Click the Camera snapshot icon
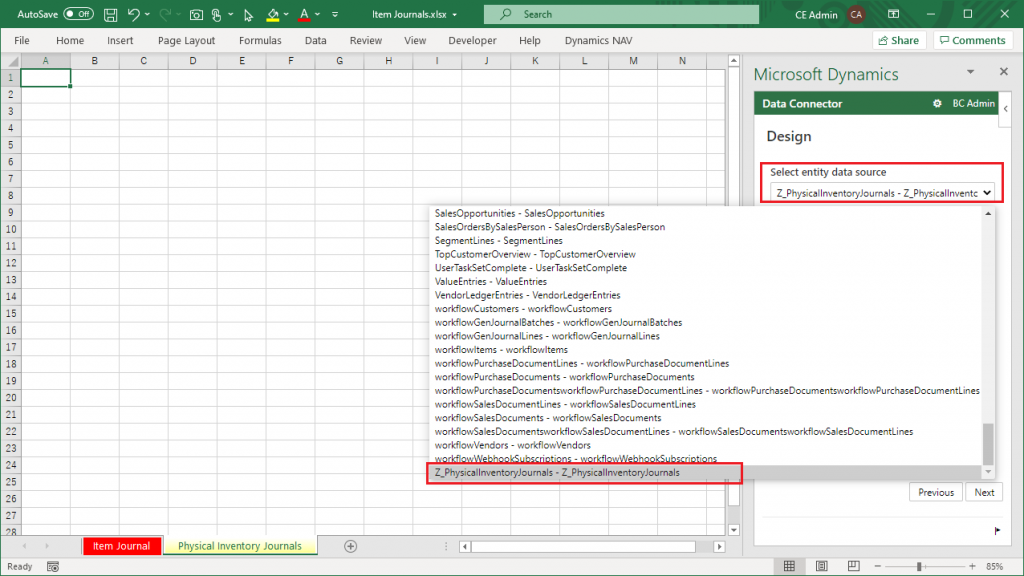 click(x=196, y=14)
